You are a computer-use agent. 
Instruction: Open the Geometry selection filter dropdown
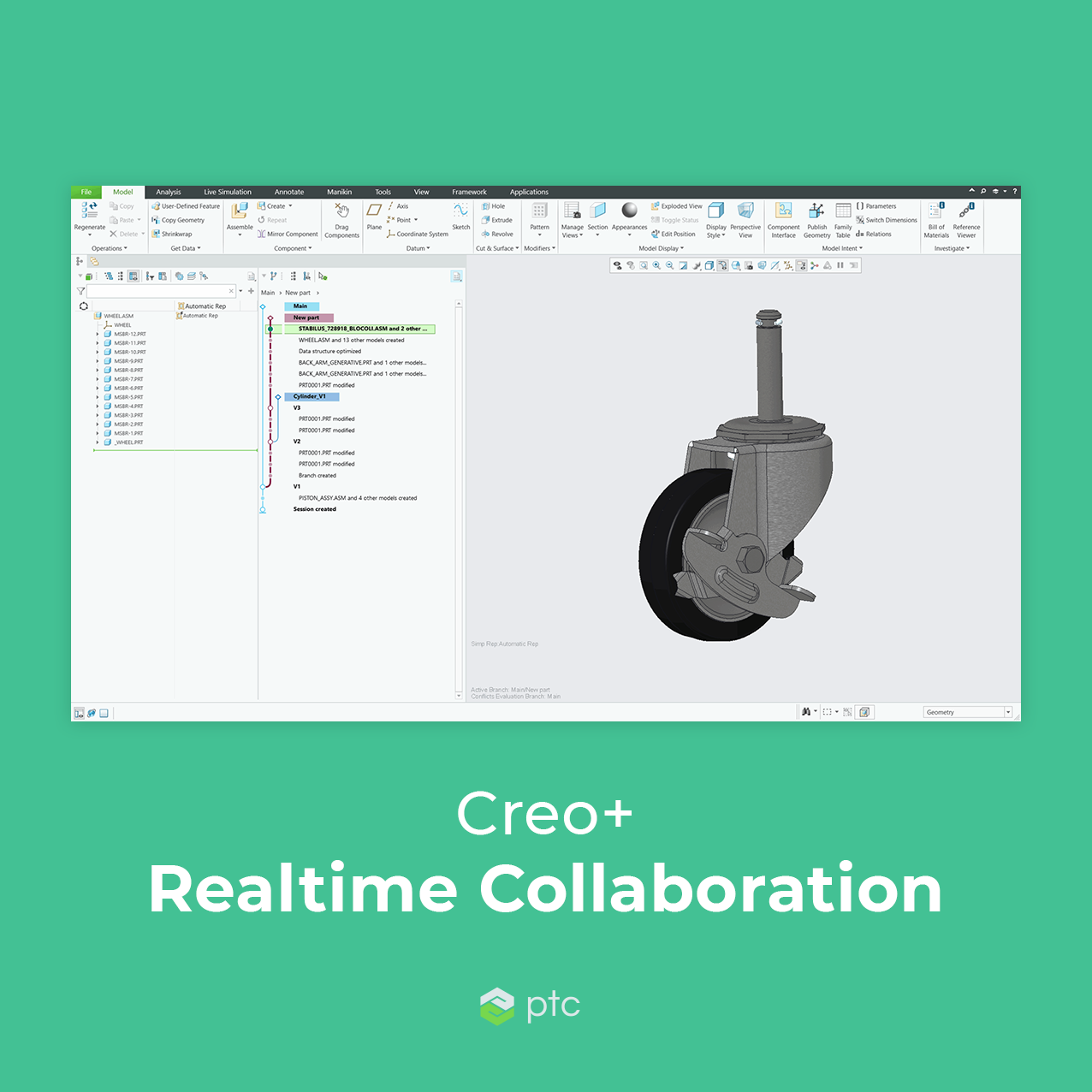click(x=1008, y=712)
